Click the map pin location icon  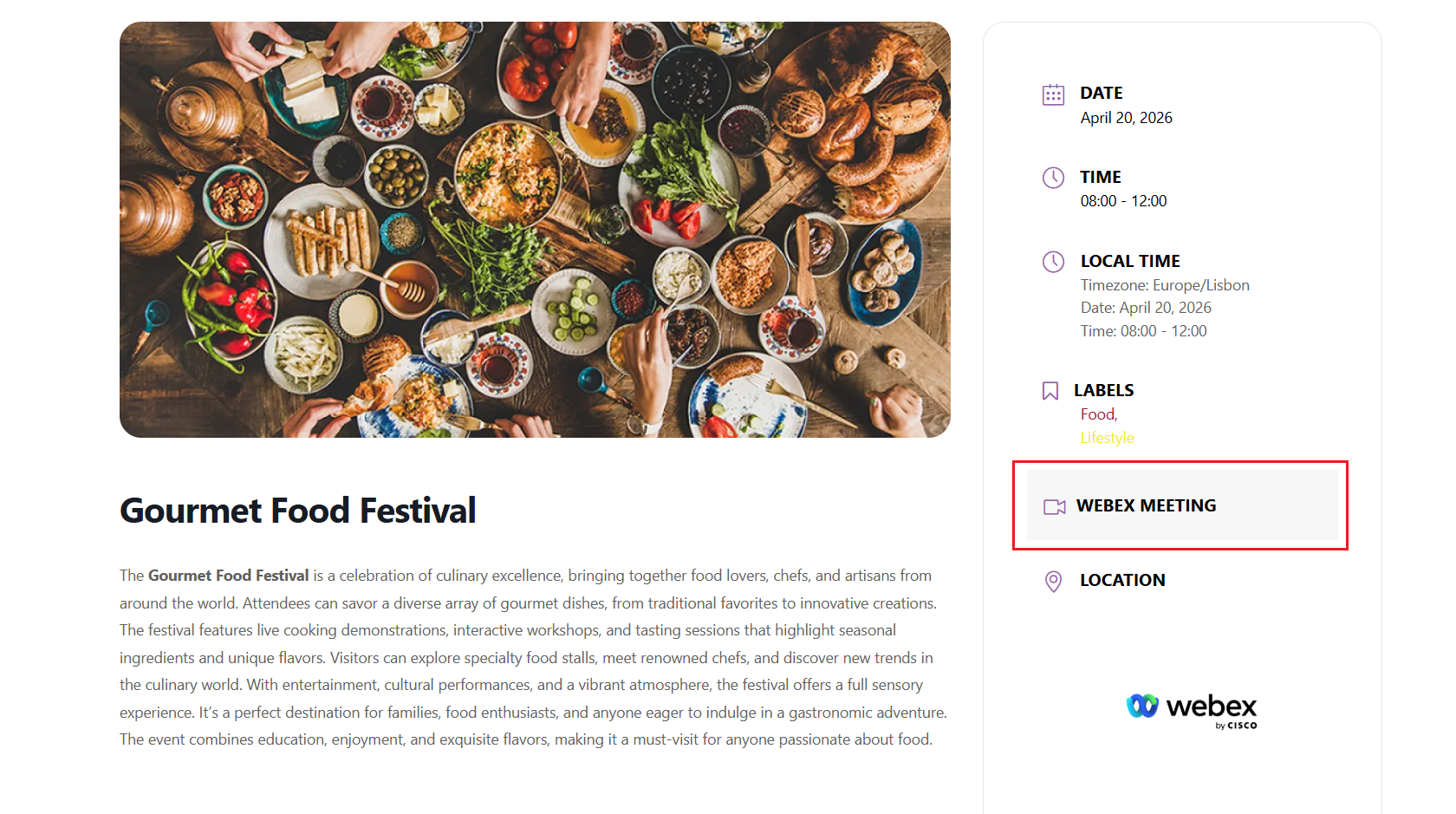click(x=1053, y=581)
